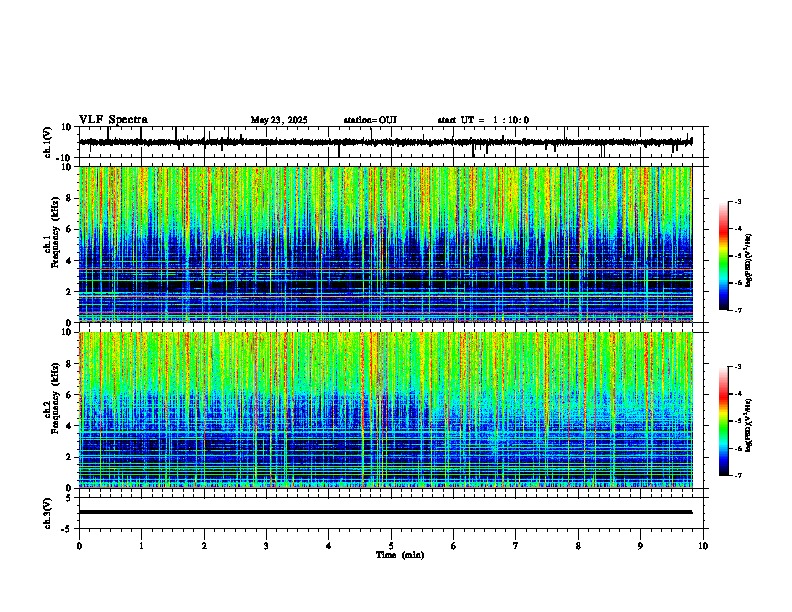Click the "ch.1(V)" waveform axis label

pos(48,142)
